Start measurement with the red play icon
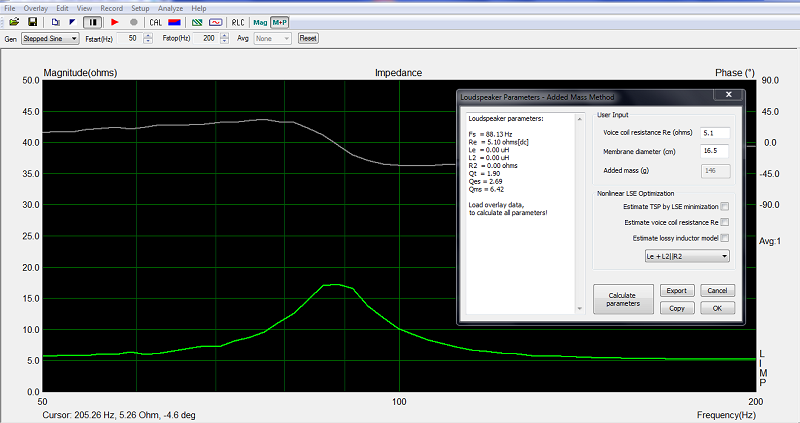 click(115, 22)
